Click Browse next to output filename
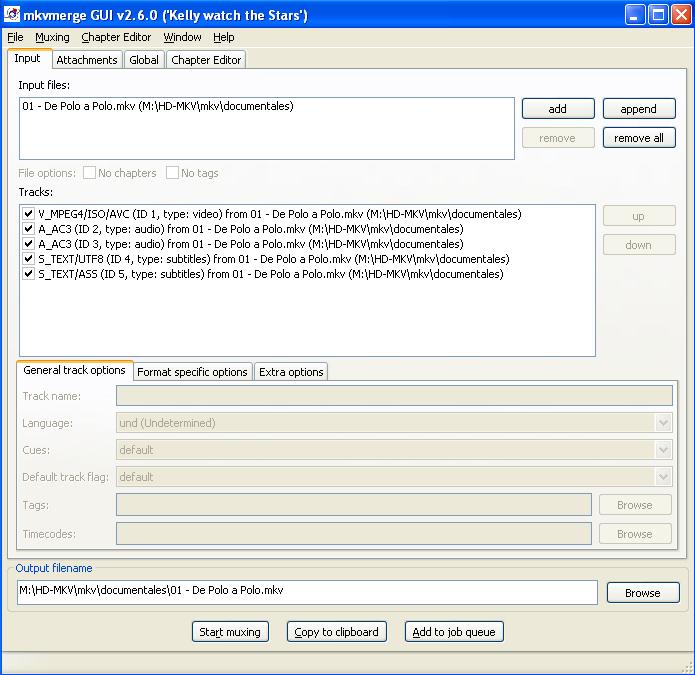Screen dimensions: 695x675 [x=642, y=593]
